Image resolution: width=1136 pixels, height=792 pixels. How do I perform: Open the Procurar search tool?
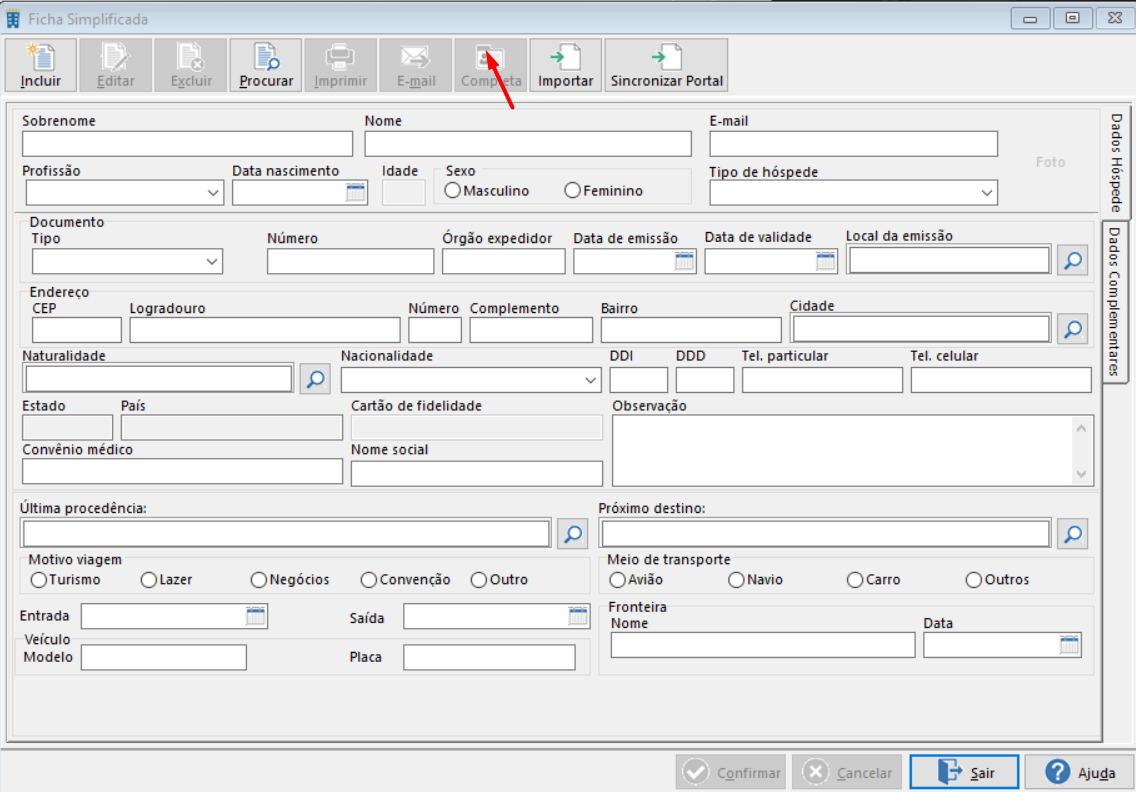tap(266, 65)
